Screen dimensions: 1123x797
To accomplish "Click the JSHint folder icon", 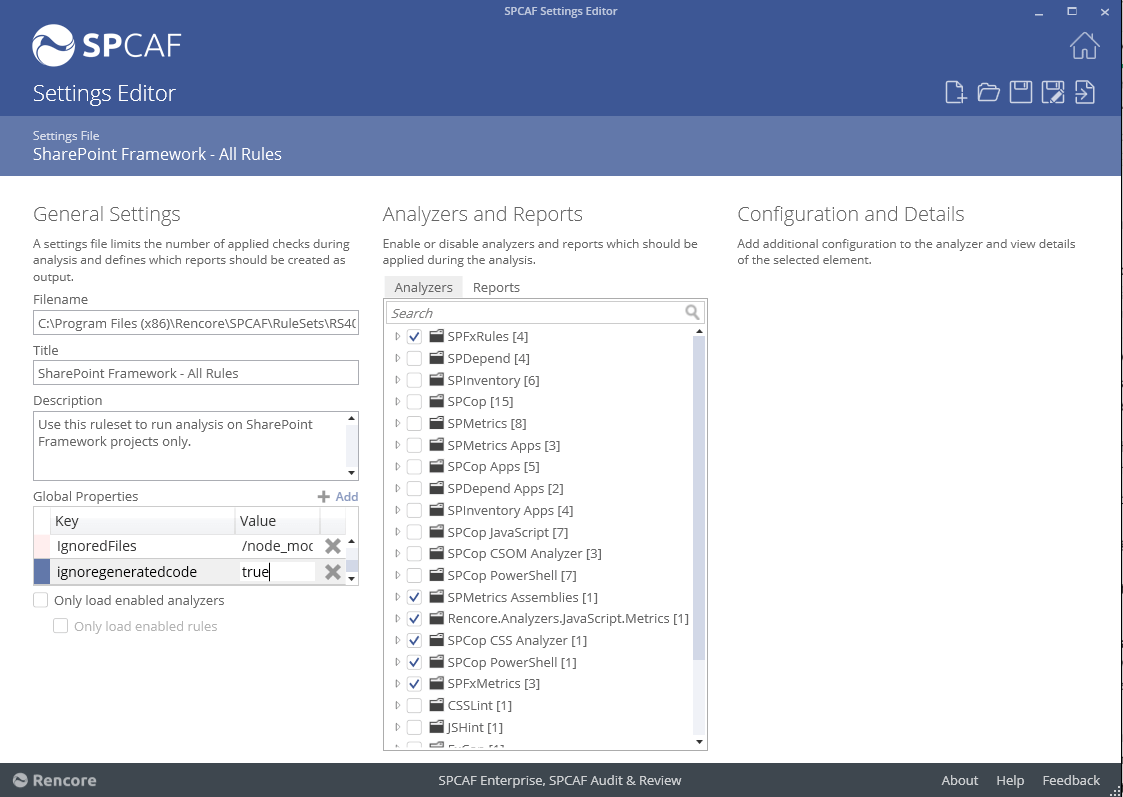I will coord(436,727).
